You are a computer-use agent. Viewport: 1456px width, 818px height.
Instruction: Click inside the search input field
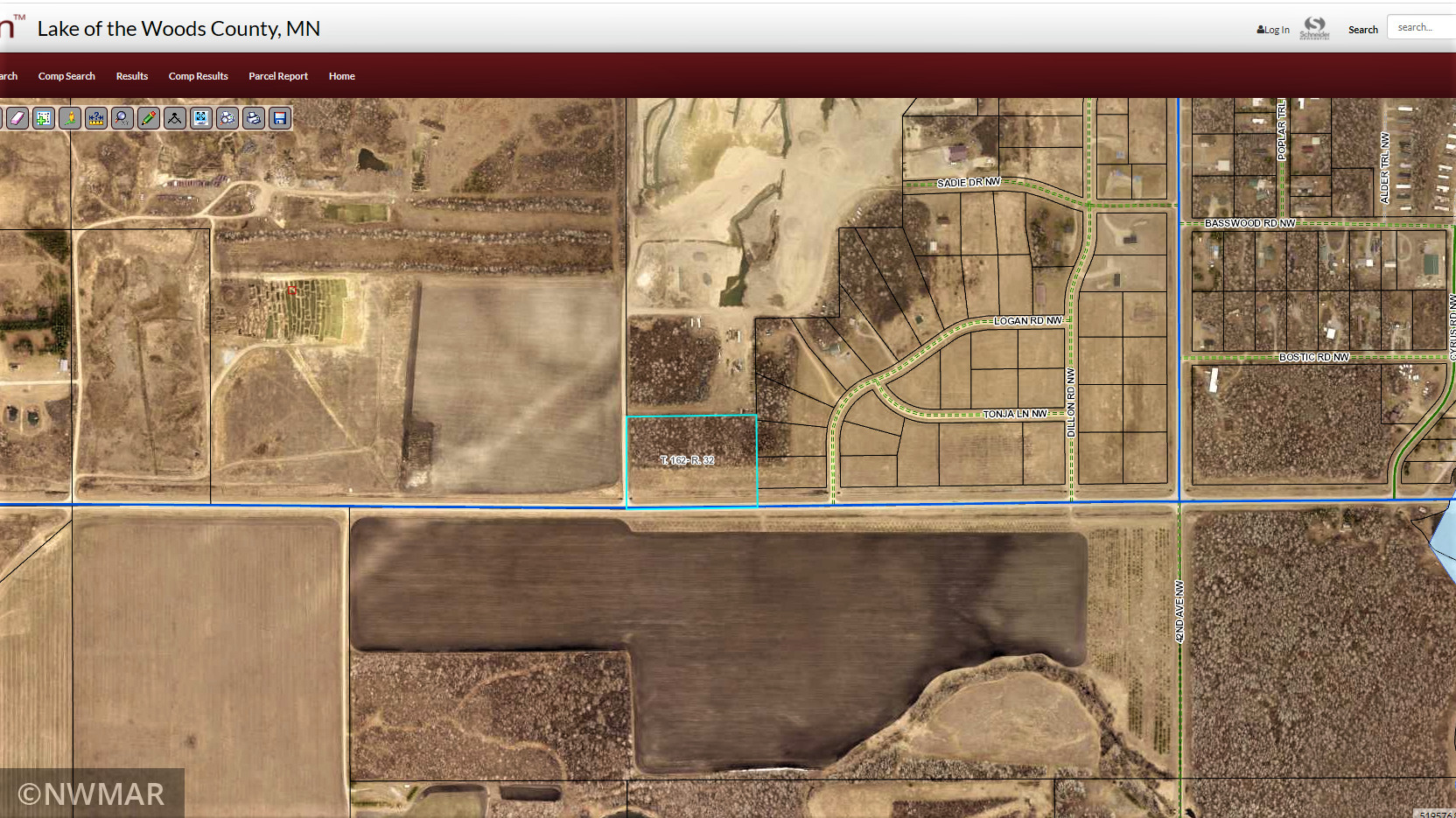[x=1422, y=27]
